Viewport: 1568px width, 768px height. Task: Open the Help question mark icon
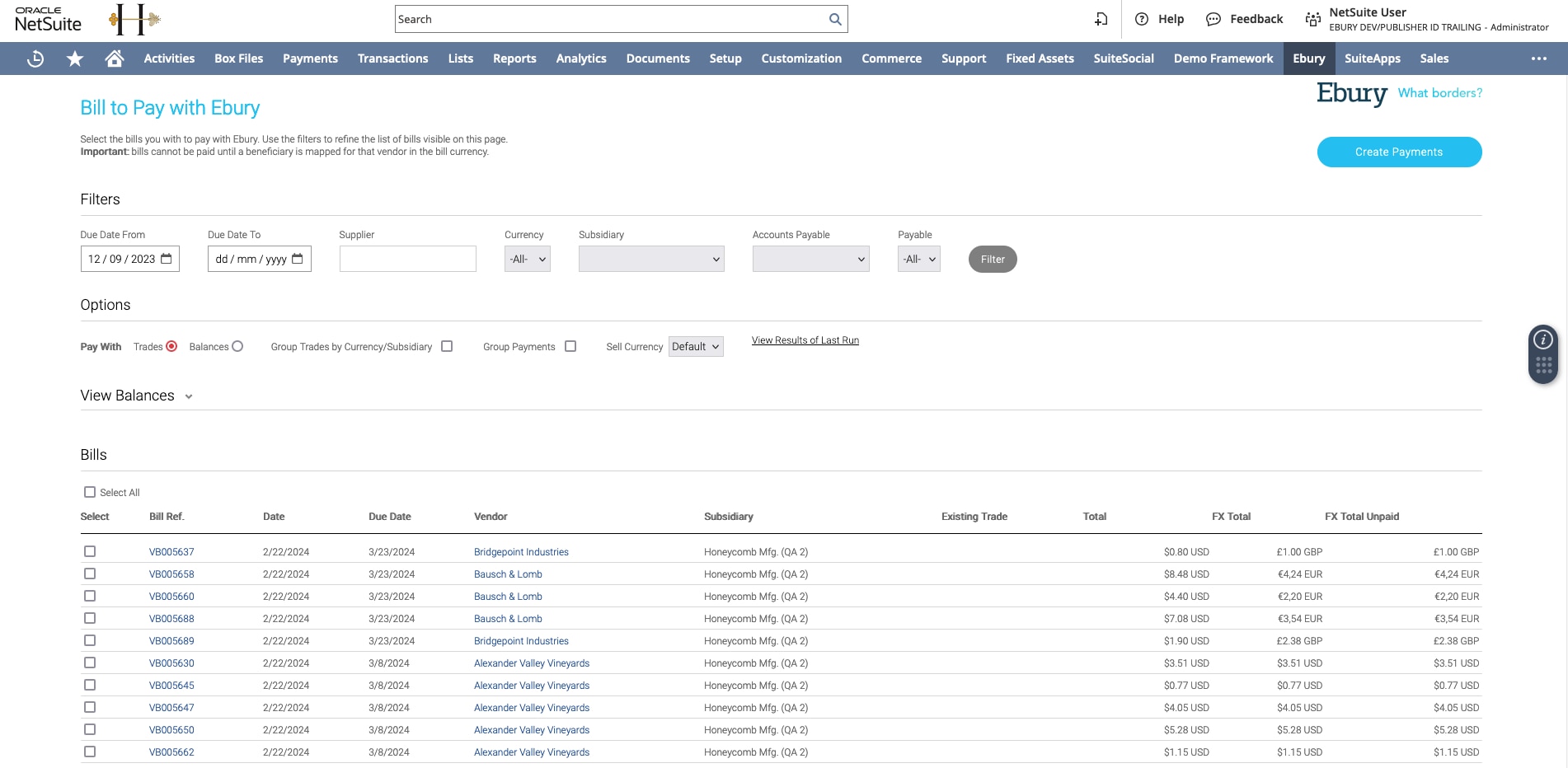pyautogui.click(x=1142, y=19)
